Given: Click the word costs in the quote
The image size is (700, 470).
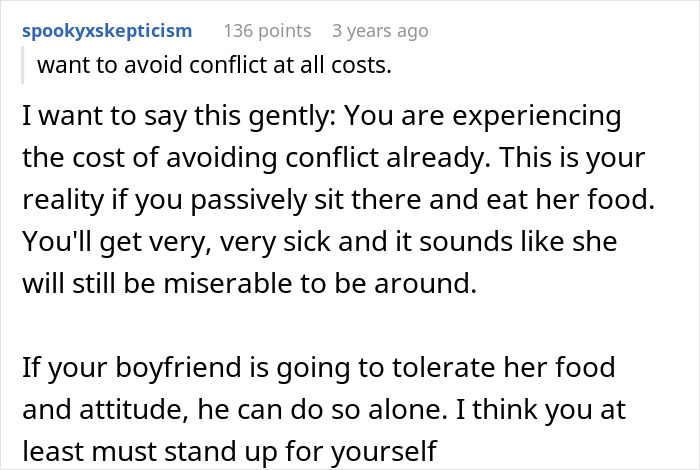Looking at the screenshot, I should 361,65.
